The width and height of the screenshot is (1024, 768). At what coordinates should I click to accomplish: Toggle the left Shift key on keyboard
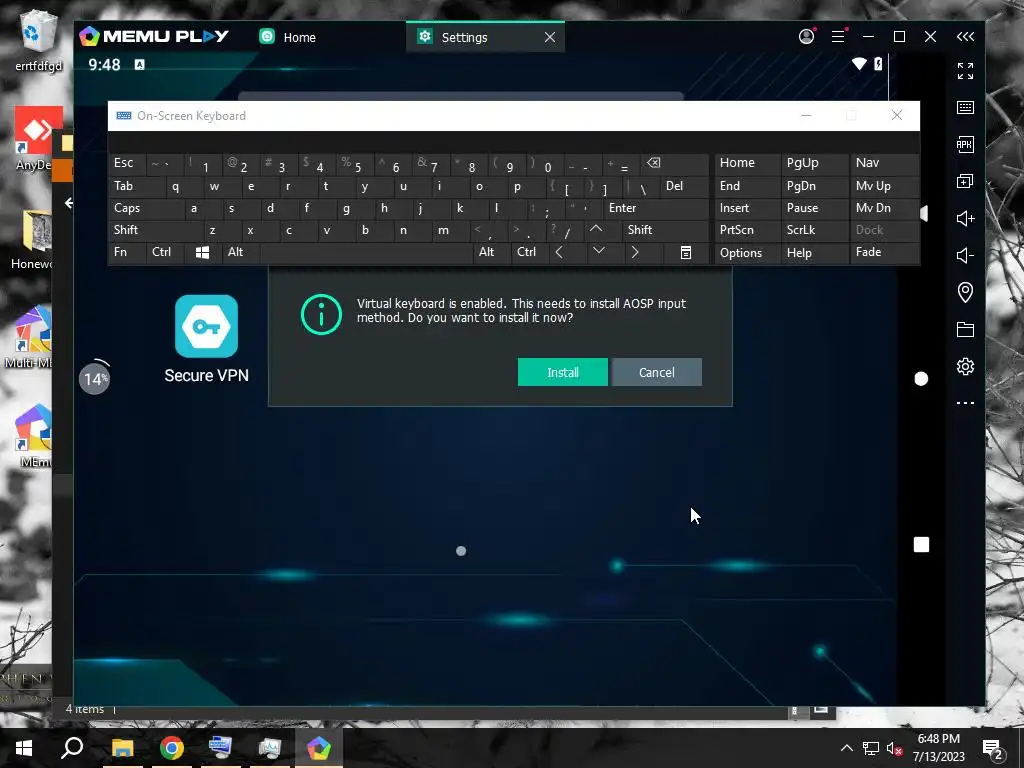[155, 230]
